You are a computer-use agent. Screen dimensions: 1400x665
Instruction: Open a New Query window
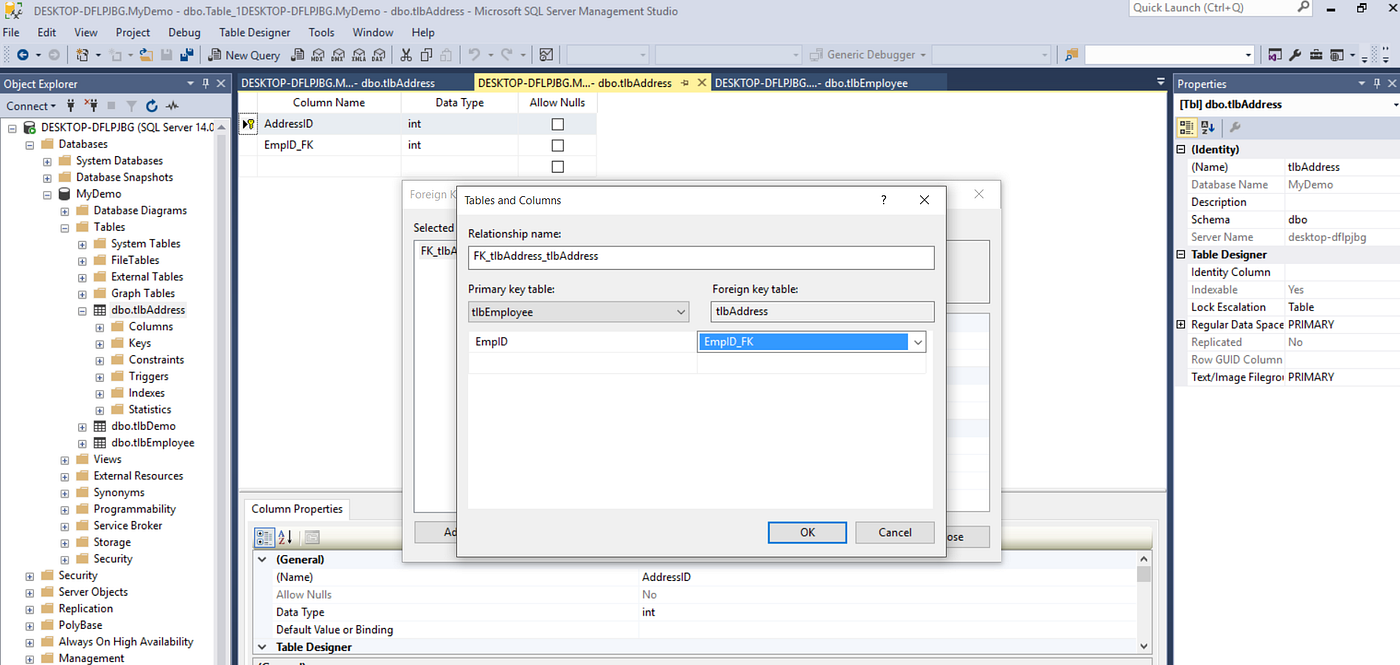[x=244, y=55]
